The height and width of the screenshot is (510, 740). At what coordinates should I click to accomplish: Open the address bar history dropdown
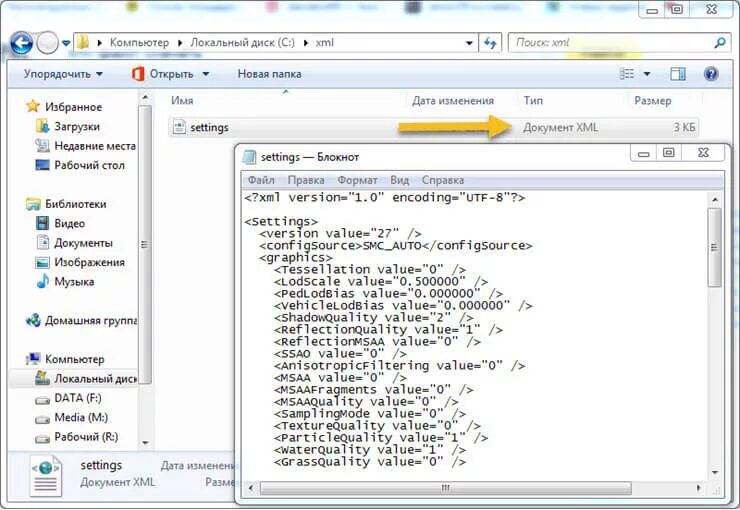click(x=469, y=43)
